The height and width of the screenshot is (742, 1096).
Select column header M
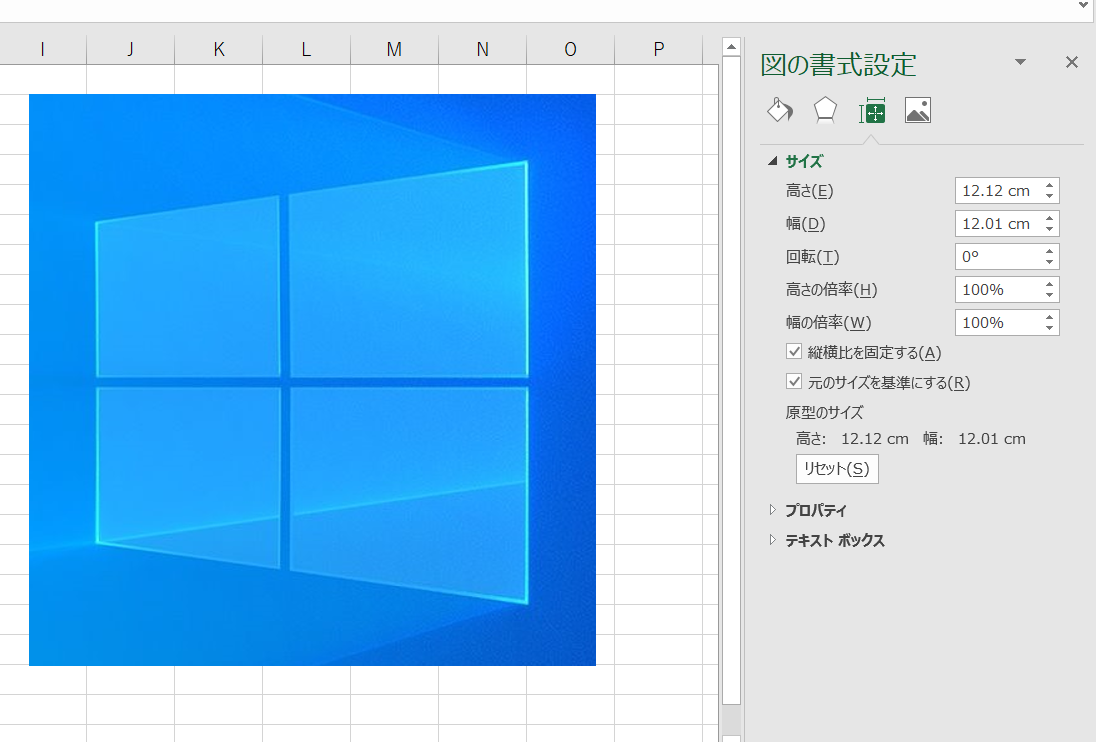[x=394, y=50]
